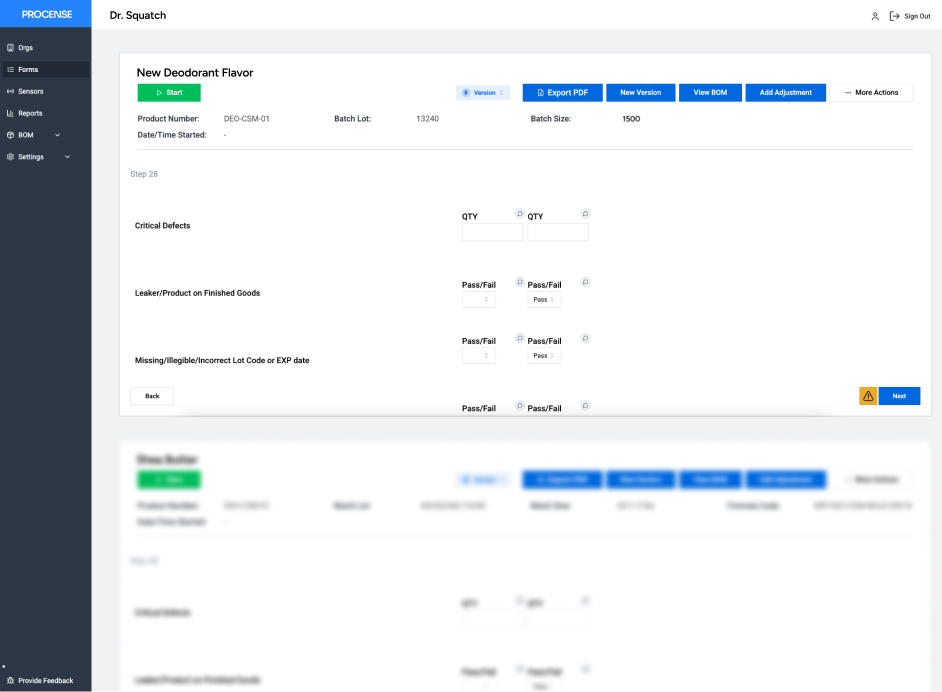Viewport: 942px width, 692px height.
Task: Open comment bubble for second Critical Defects QTY
Action: coord(585,213)
